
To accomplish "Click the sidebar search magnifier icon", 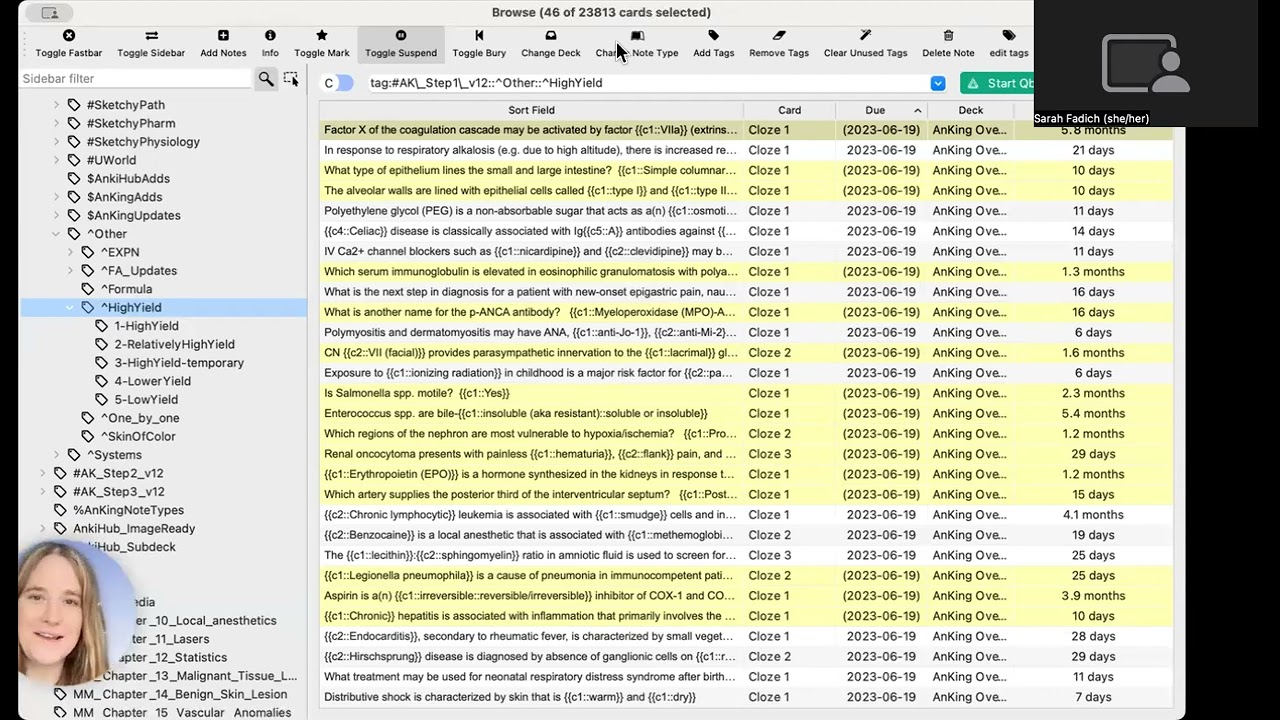I will 266,79.
